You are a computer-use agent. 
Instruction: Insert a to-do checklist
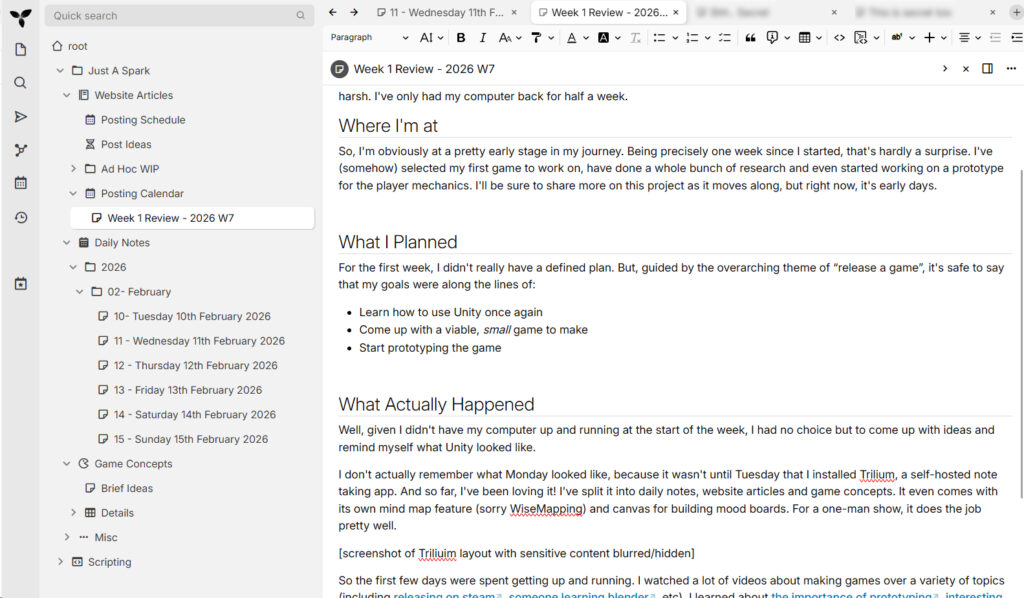725,38
